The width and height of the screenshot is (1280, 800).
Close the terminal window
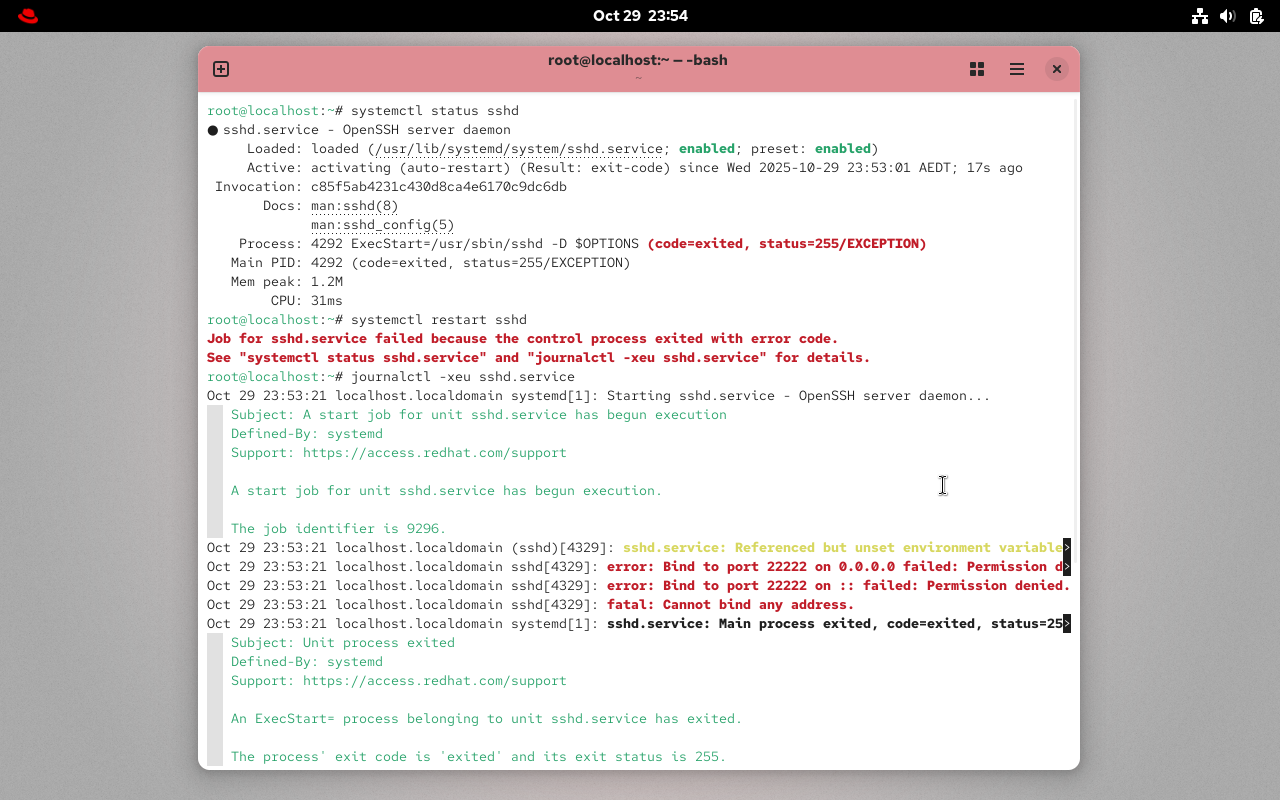(x=1057, y=69)
